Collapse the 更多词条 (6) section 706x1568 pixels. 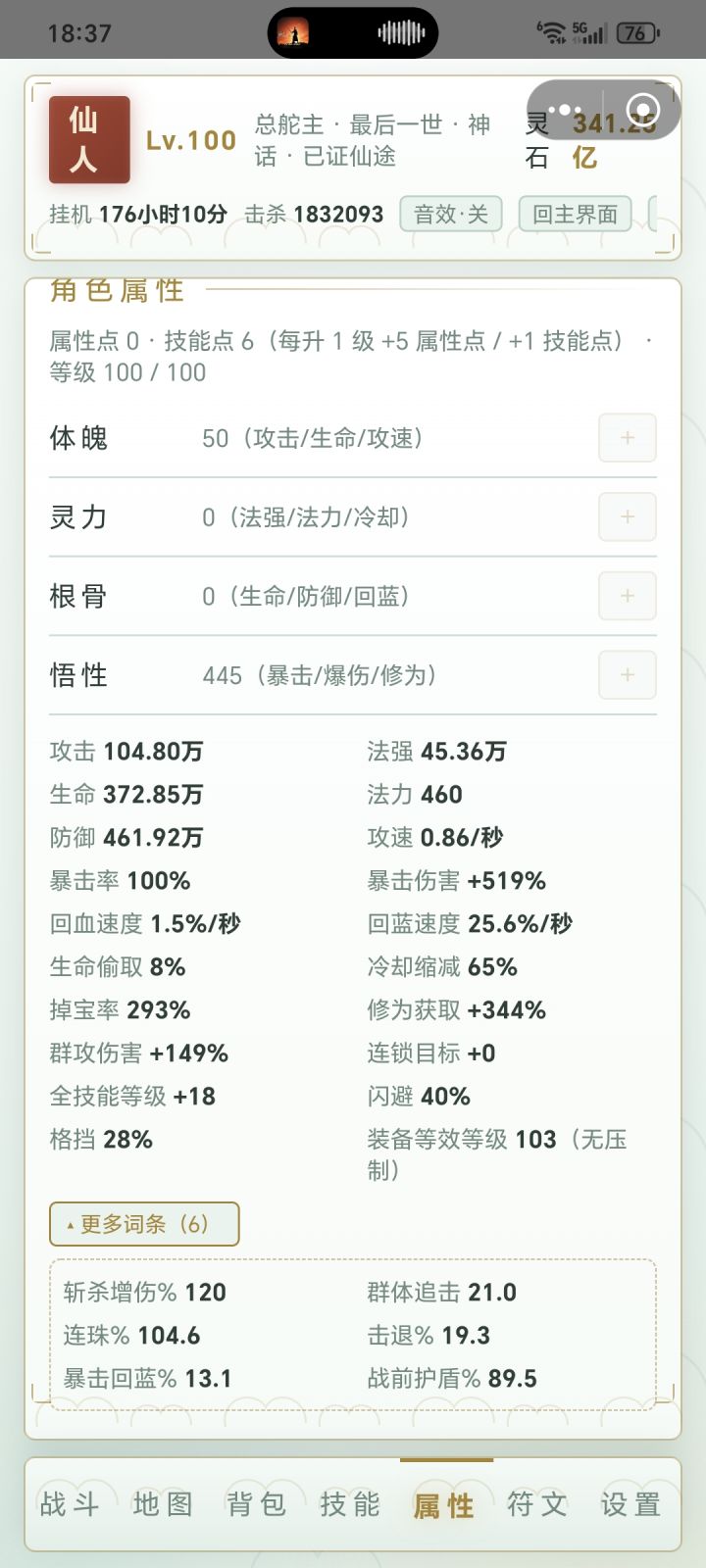144,1224
